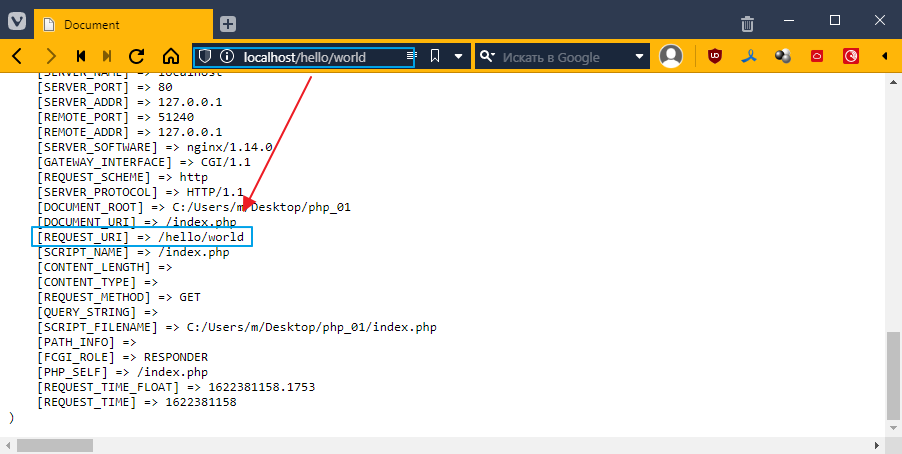Open the Vivaldi menu button
Image resolution: width=902 pixels, height=454 pixels.
point(16,23)
